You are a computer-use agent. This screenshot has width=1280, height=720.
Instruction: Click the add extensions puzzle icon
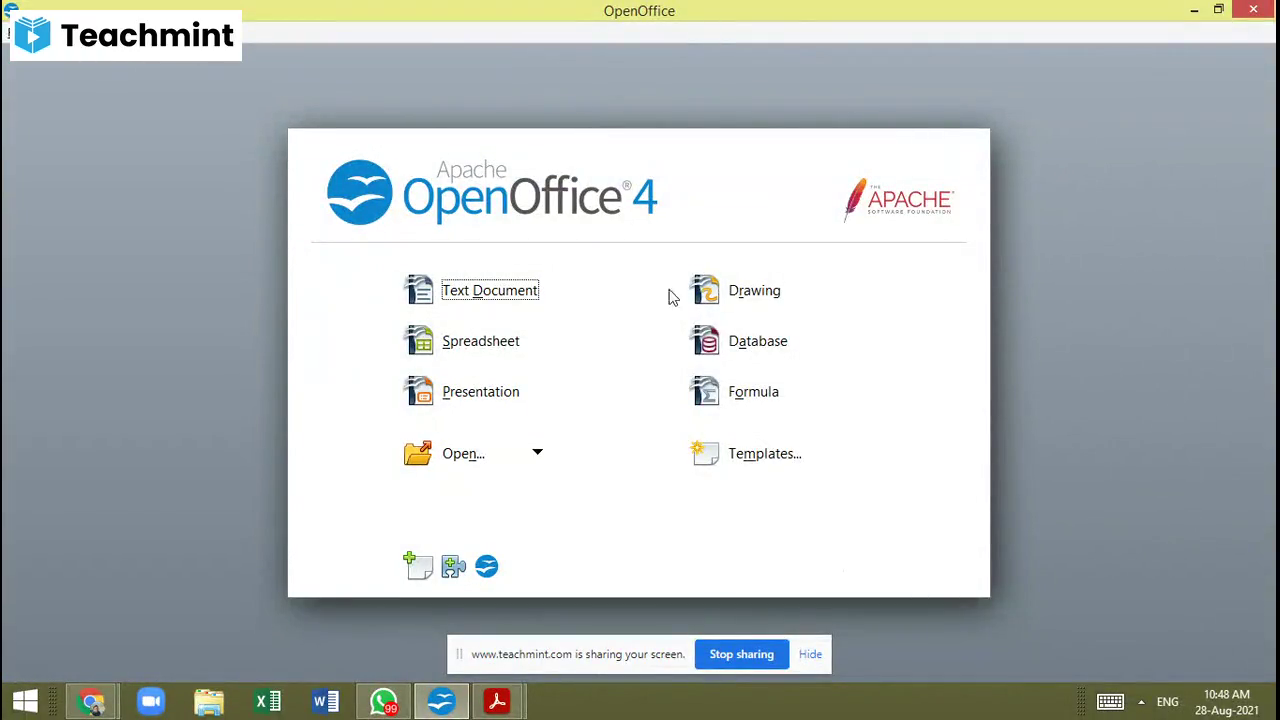point(454,567)
